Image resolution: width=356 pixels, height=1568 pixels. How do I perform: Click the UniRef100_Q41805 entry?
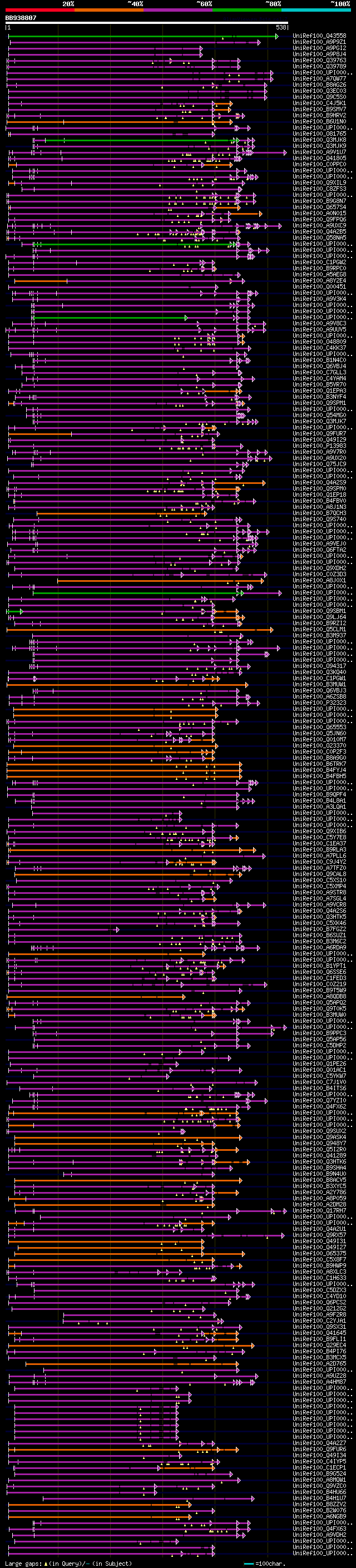pyautogui.click(x=319, y=159)
